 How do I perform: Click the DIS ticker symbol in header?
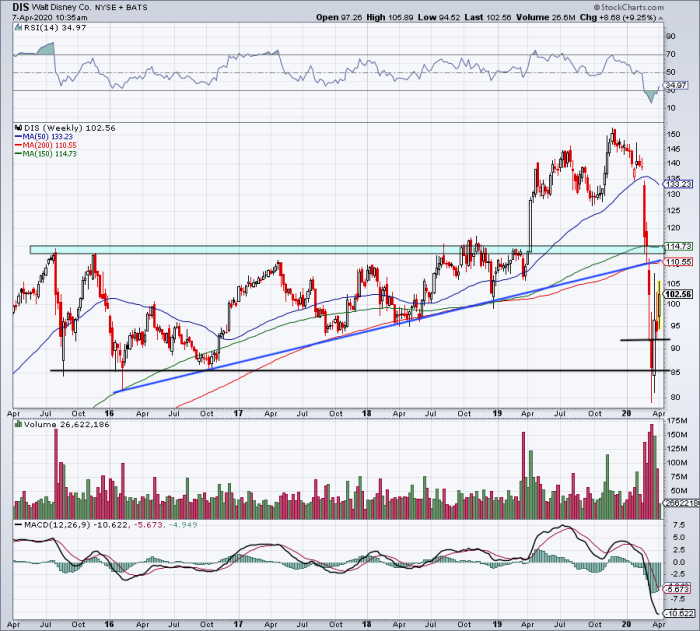click(20, 7)
